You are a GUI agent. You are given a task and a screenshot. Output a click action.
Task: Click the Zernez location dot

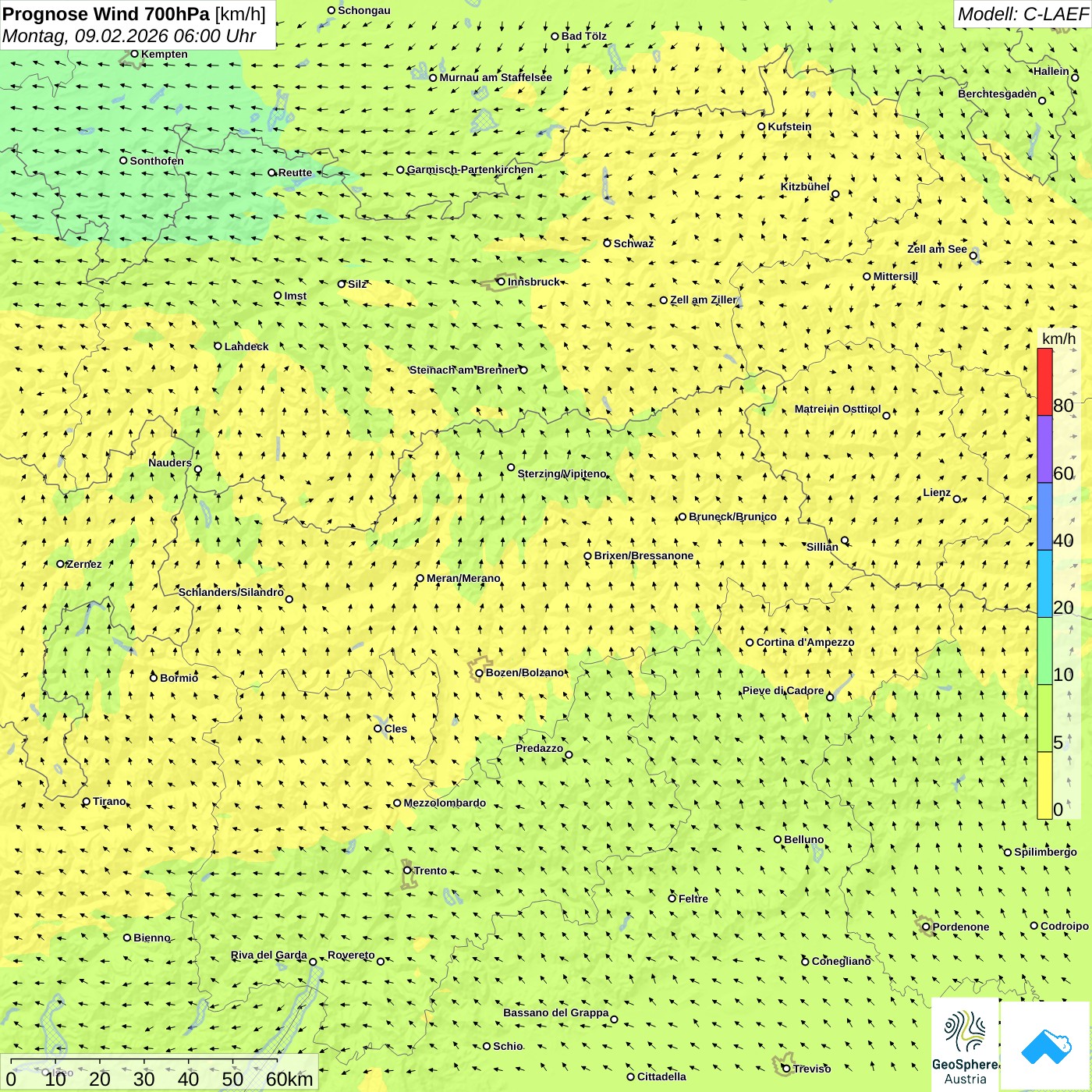(60, 564)
